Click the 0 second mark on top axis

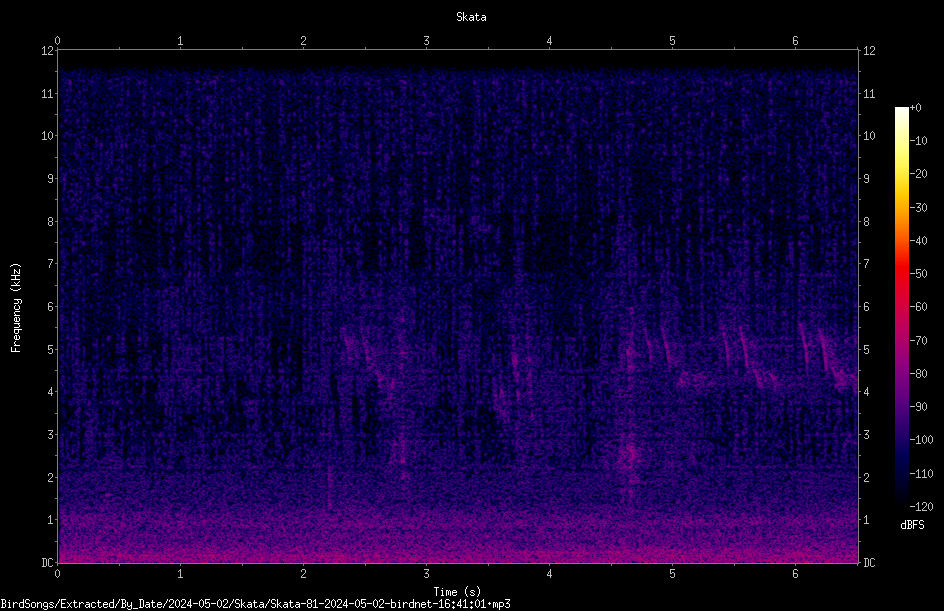click(x=57, y=41)
